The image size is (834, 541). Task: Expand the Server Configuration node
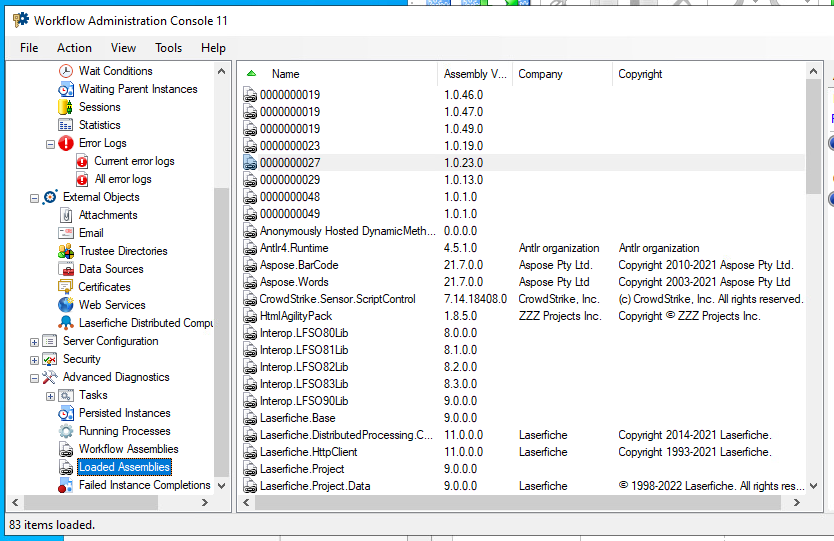pos(35,342)
